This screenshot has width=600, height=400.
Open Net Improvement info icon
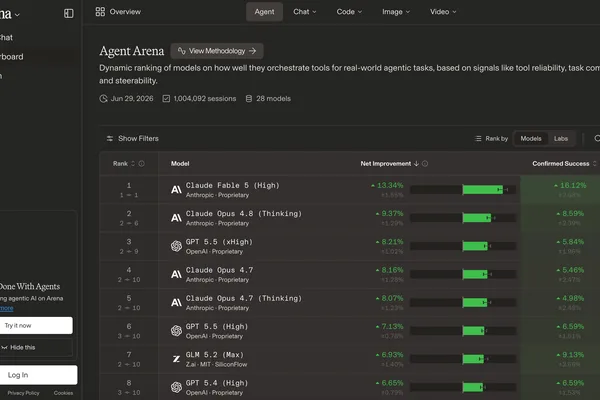[425, 163]
